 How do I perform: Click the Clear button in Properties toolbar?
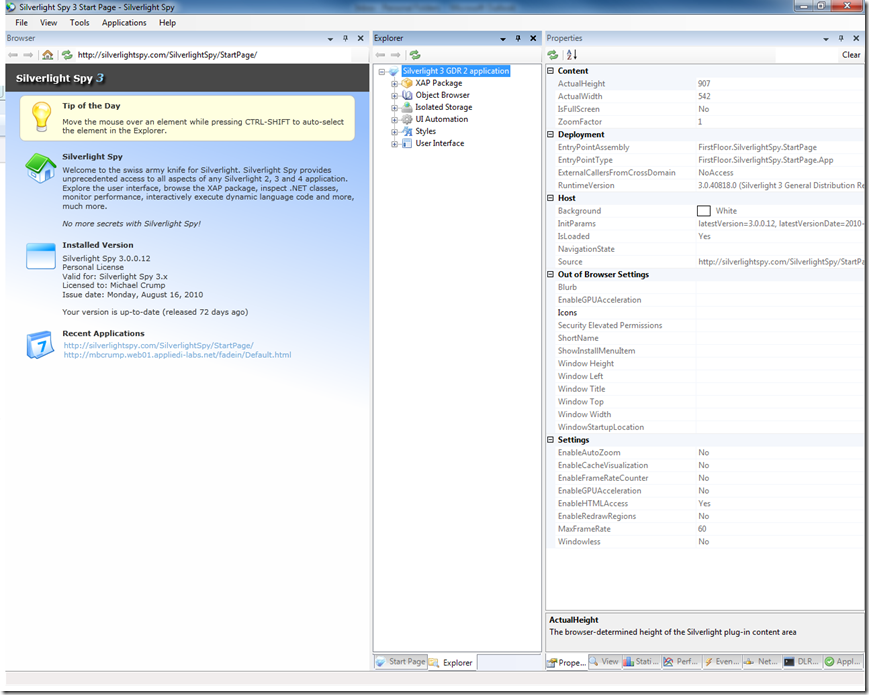point(851,55)
